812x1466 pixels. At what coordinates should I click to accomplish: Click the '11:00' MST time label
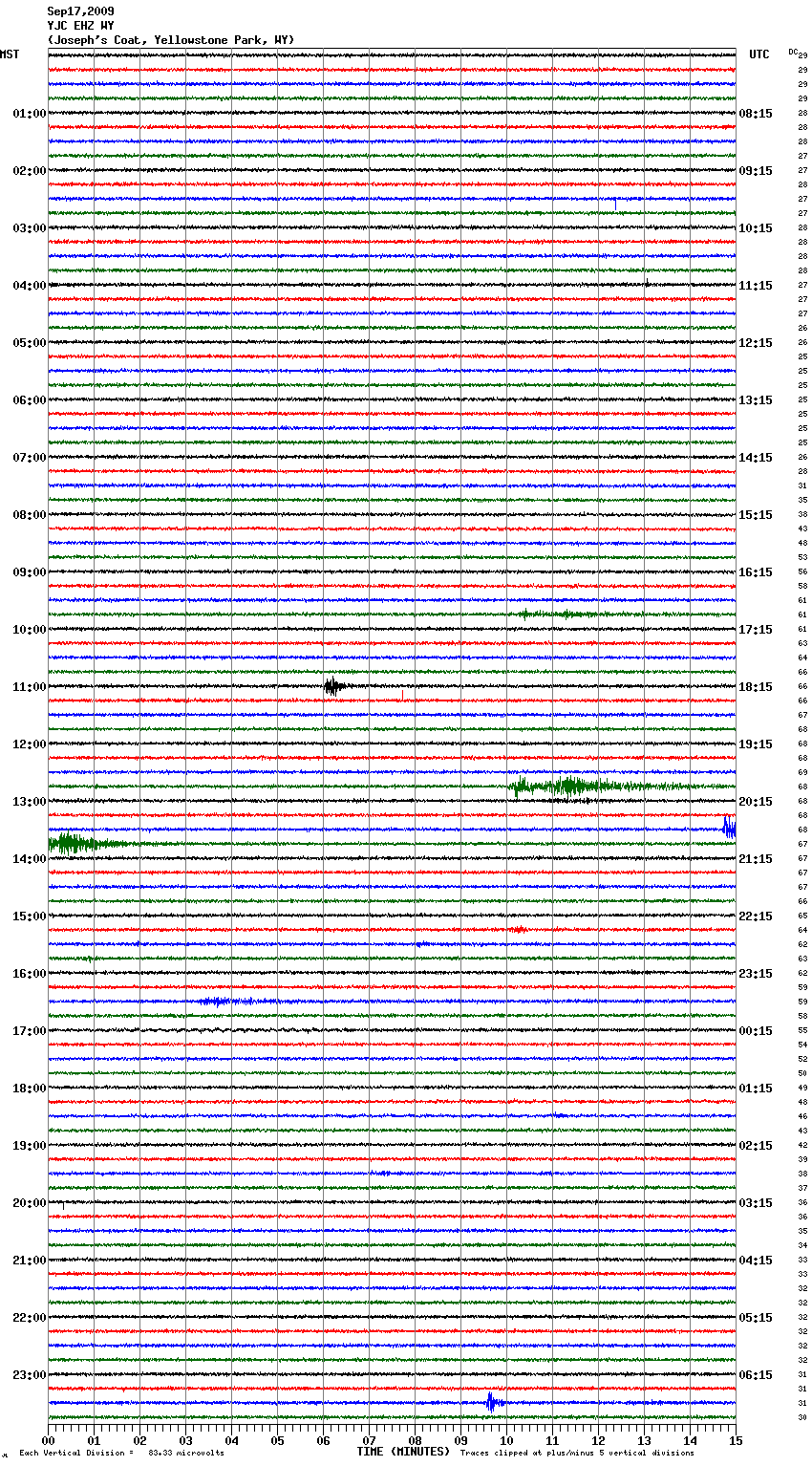29,687
